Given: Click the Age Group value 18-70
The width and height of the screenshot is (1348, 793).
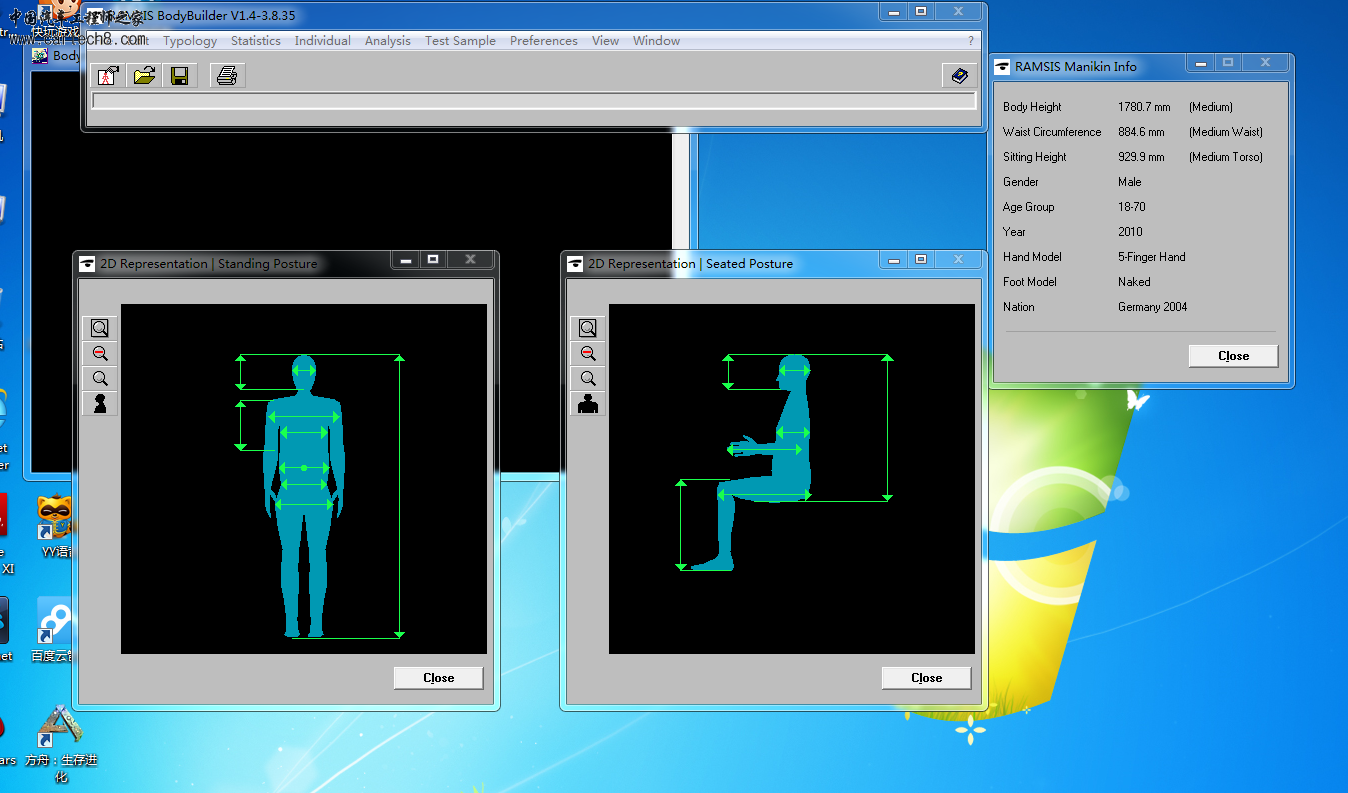Looking at the screenshot, I should (x=1132, y=207).
